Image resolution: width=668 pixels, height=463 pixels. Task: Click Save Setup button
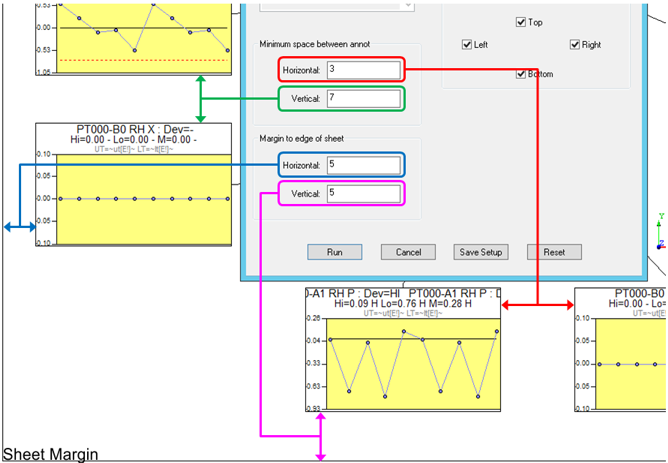coord(481,252)
